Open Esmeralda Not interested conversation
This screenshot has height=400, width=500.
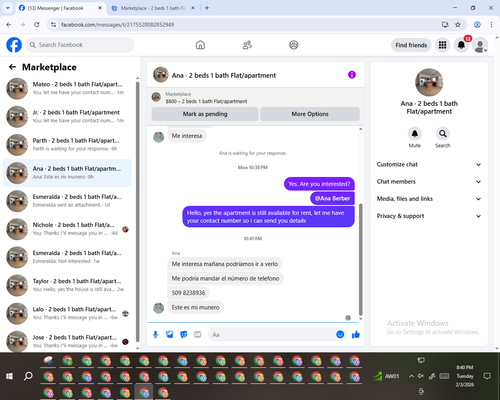(x=67, y=257)
